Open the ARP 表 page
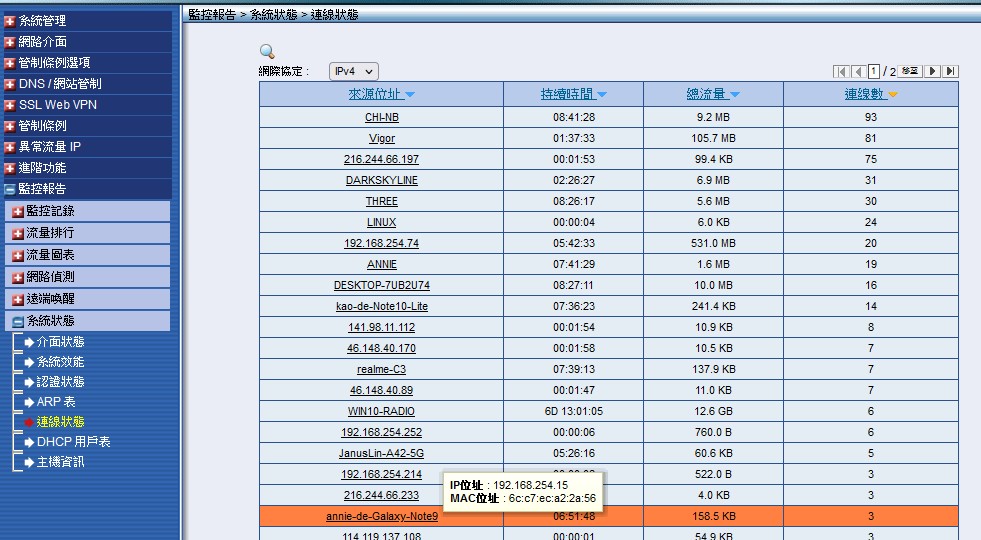 coord(56,402)
